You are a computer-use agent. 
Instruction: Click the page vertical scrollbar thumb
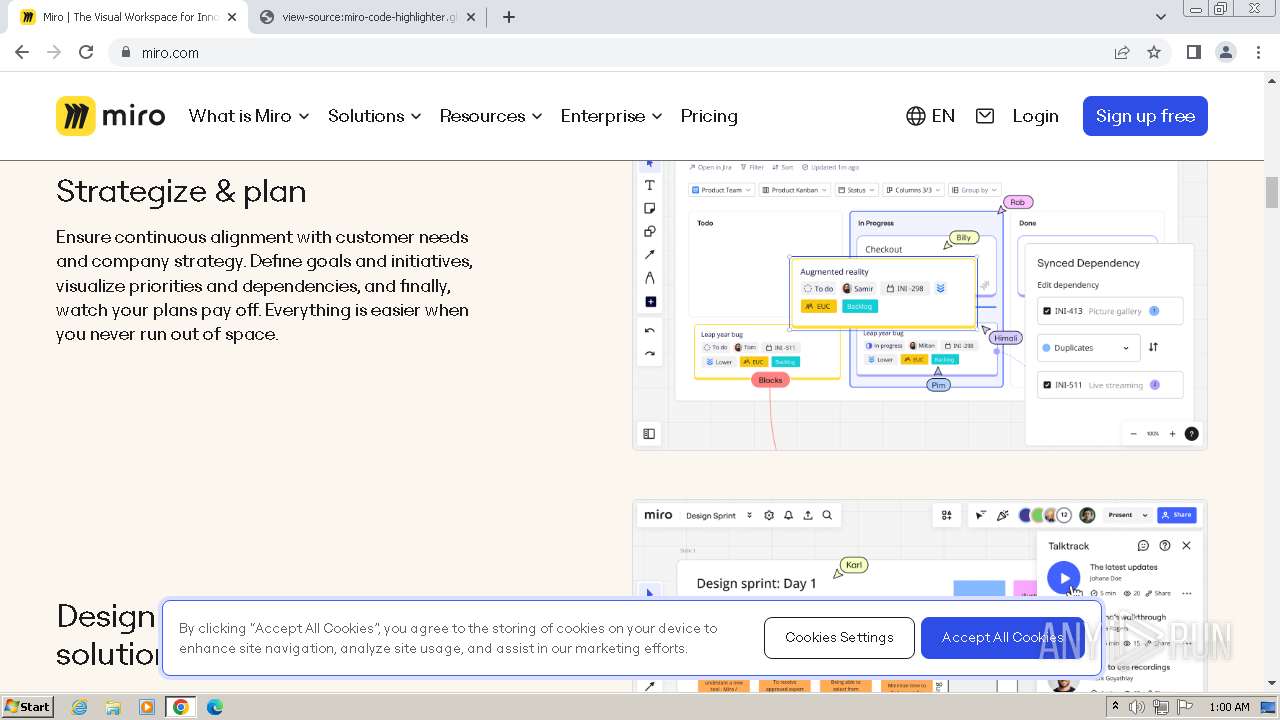point(1272,192)
